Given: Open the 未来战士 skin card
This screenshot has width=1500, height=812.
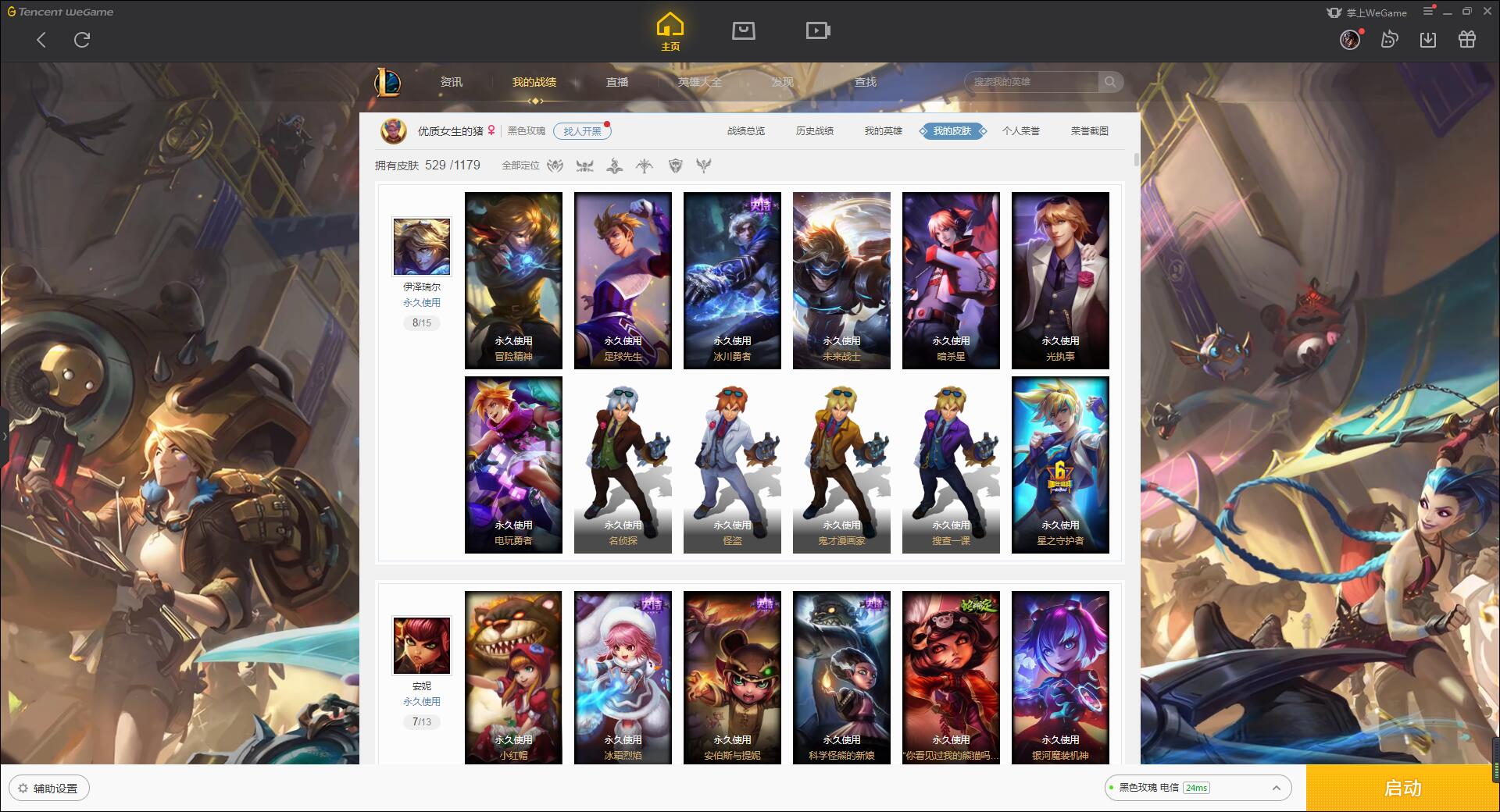Looking at the screenshot, I should (841, 280).
